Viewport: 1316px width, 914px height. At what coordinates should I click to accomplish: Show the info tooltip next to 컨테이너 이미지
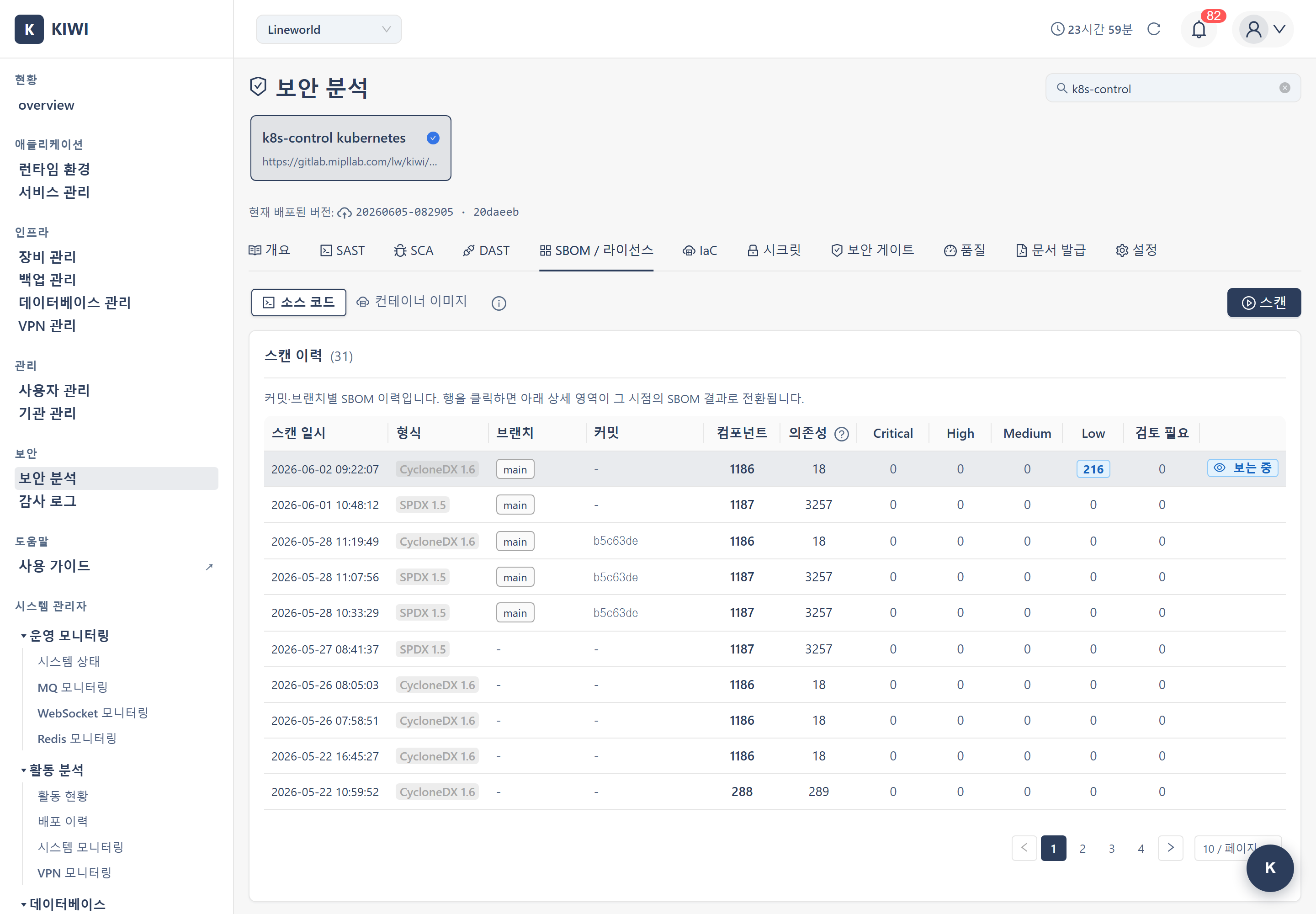[499, 303]
